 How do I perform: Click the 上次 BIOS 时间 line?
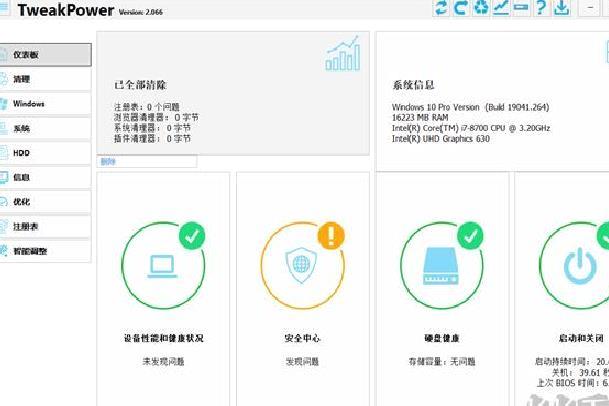tap(573, 383)
